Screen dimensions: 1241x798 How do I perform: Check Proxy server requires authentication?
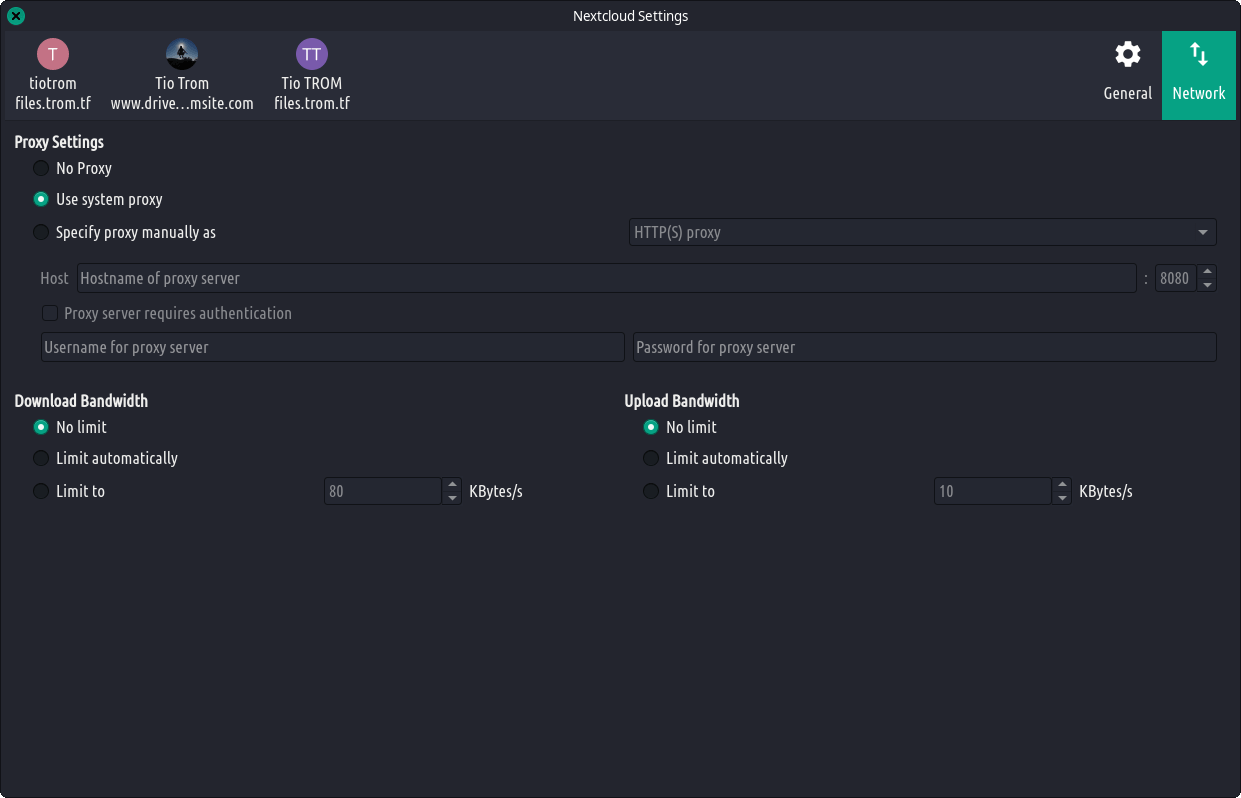[50, 313]
